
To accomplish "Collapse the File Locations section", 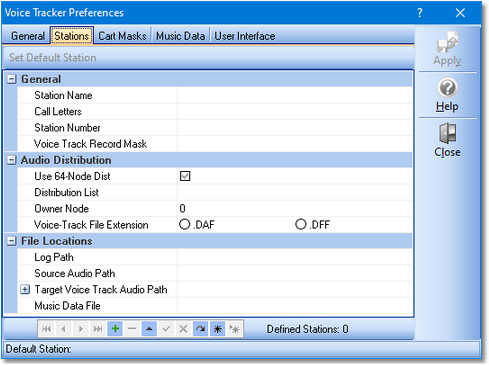I will (12, 241).
